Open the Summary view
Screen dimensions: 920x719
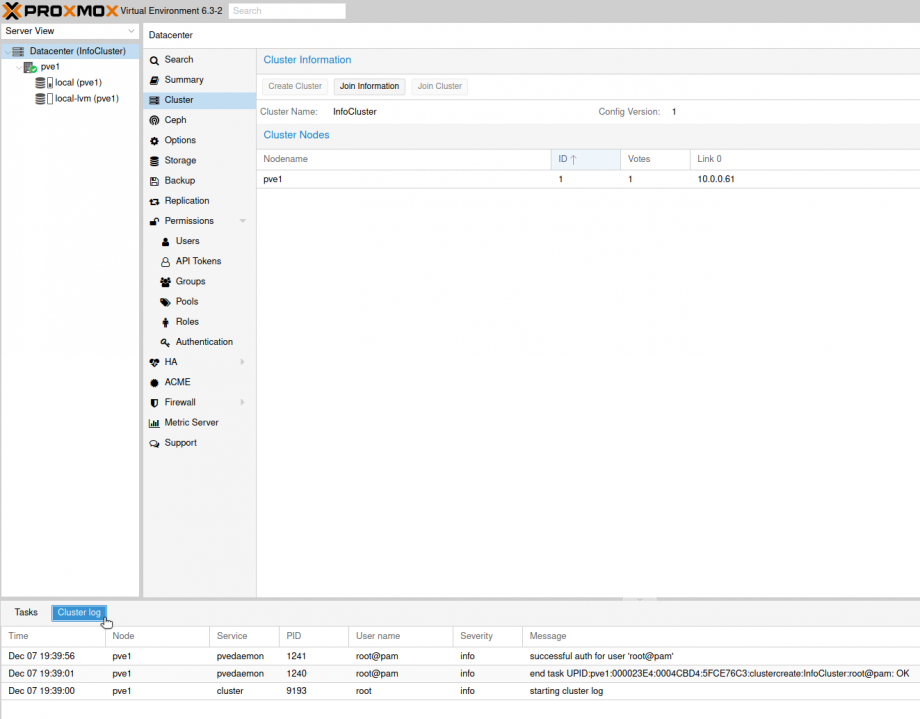180,80
